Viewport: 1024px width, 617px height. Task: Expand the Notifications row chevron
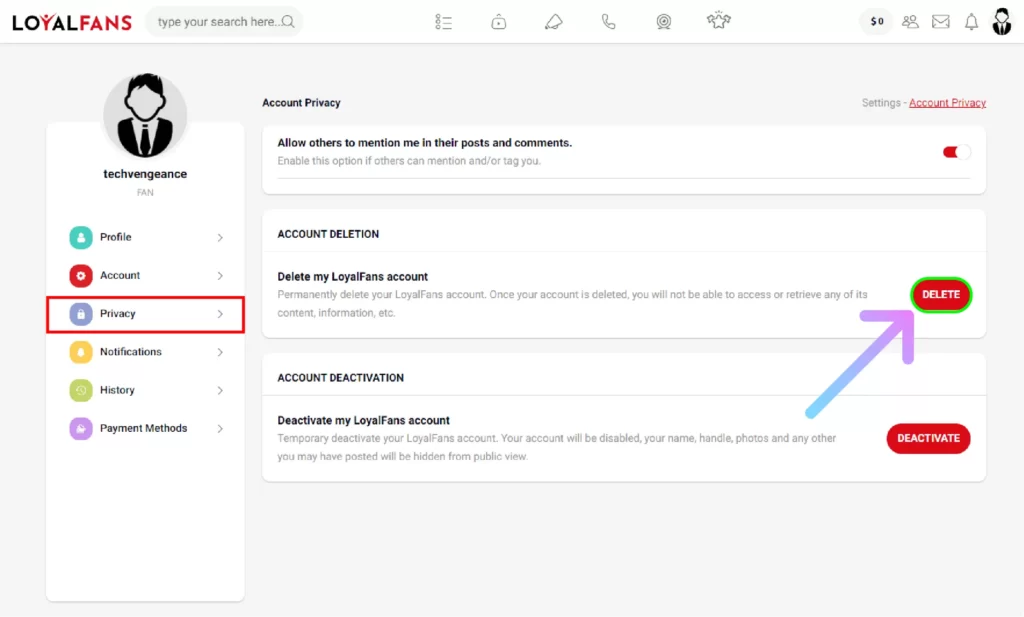220,353
